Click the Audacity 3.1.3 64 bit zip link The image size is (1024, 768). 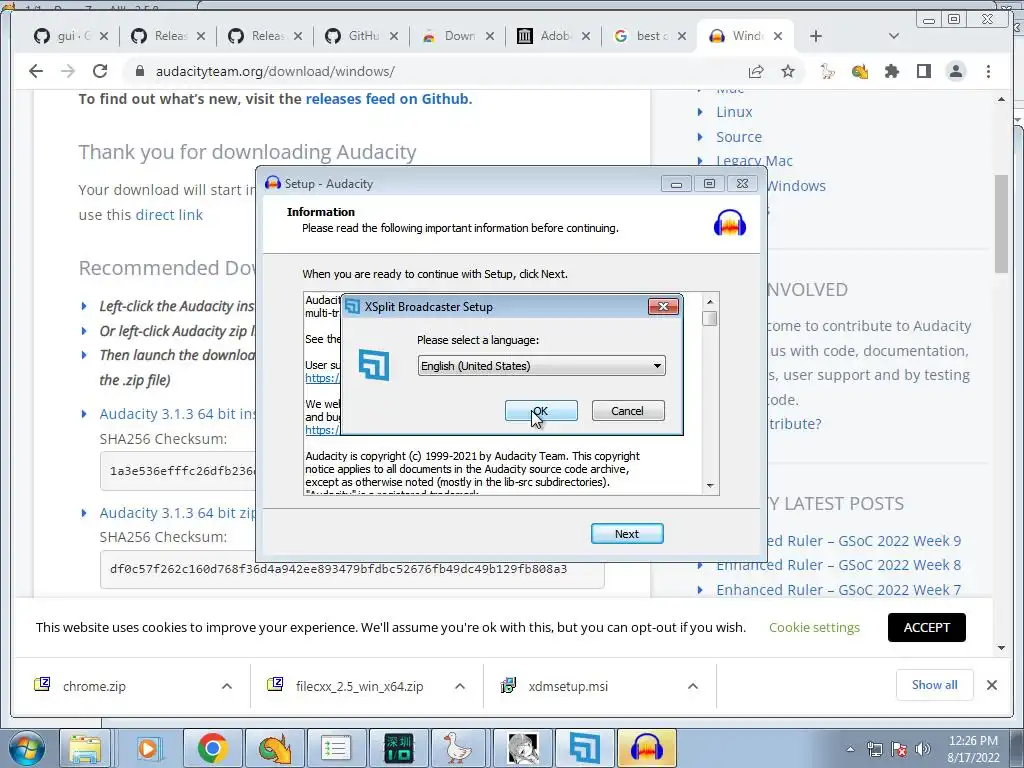tap(178, 513)
